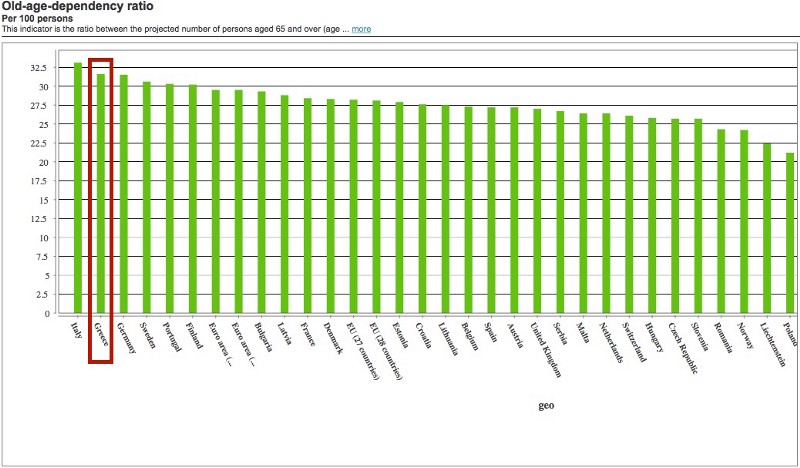This screenshot has width=800, height=468.
Task: Select the Netherlands bar
Action: click(606, 213)
